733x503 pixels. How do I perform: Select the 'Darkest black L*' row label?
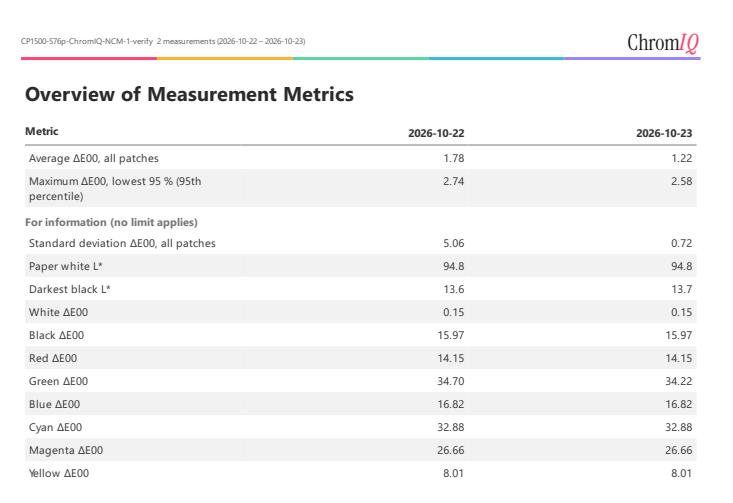click(x=70, y=289)
